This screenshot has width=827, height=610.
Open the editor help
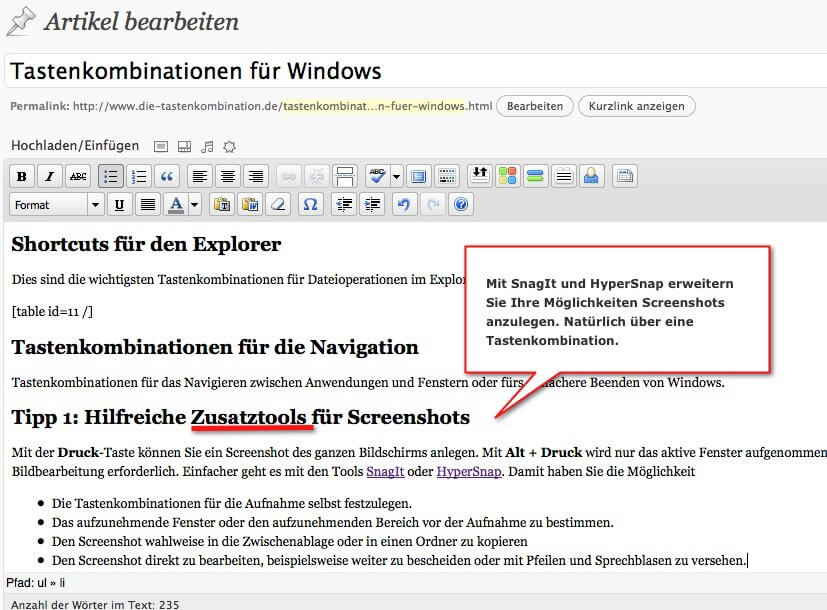[x=461, y=205]
